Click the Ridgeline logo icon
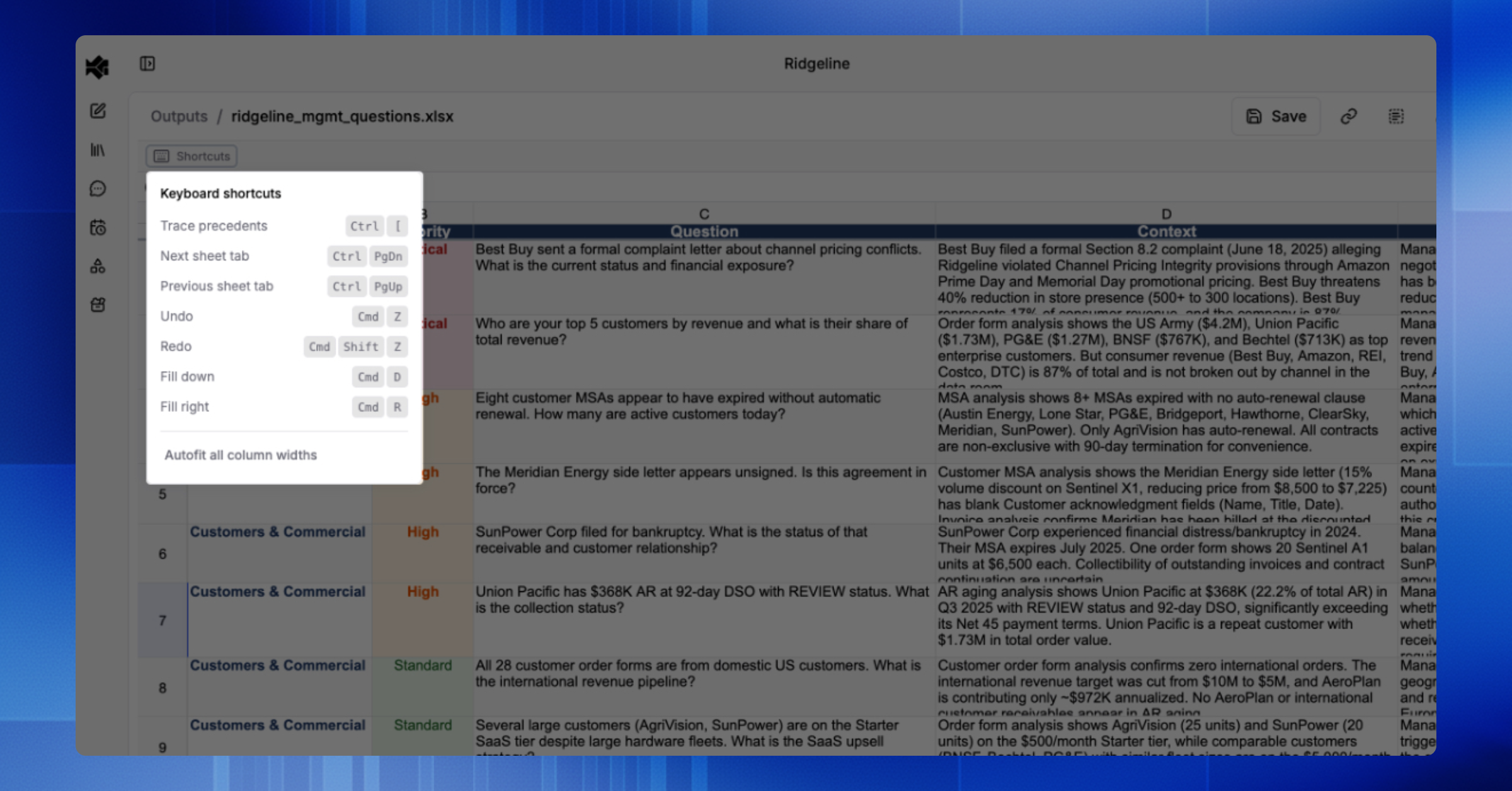 tap(98, 67)
